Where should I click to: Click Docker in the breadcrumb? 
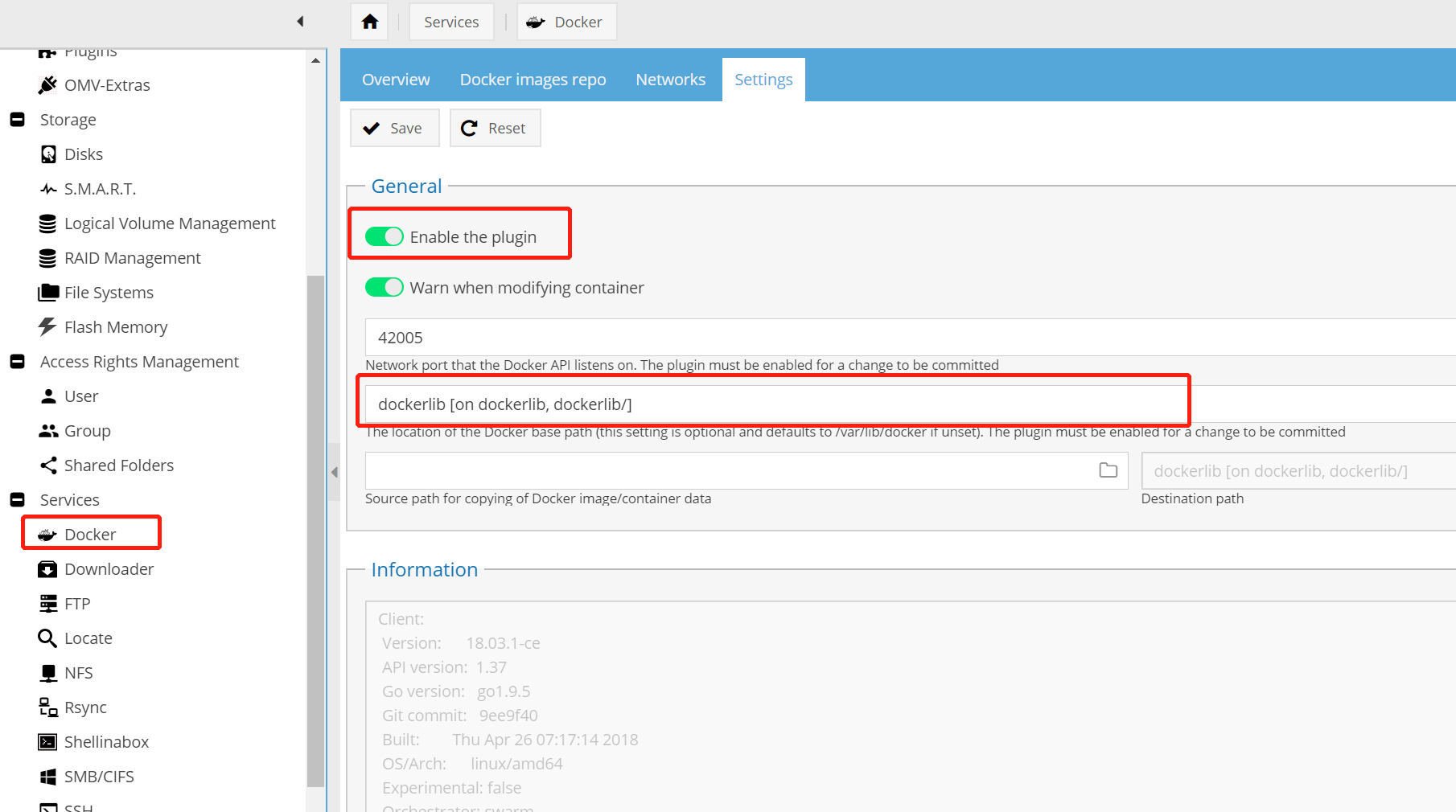[x=566, y=22]
